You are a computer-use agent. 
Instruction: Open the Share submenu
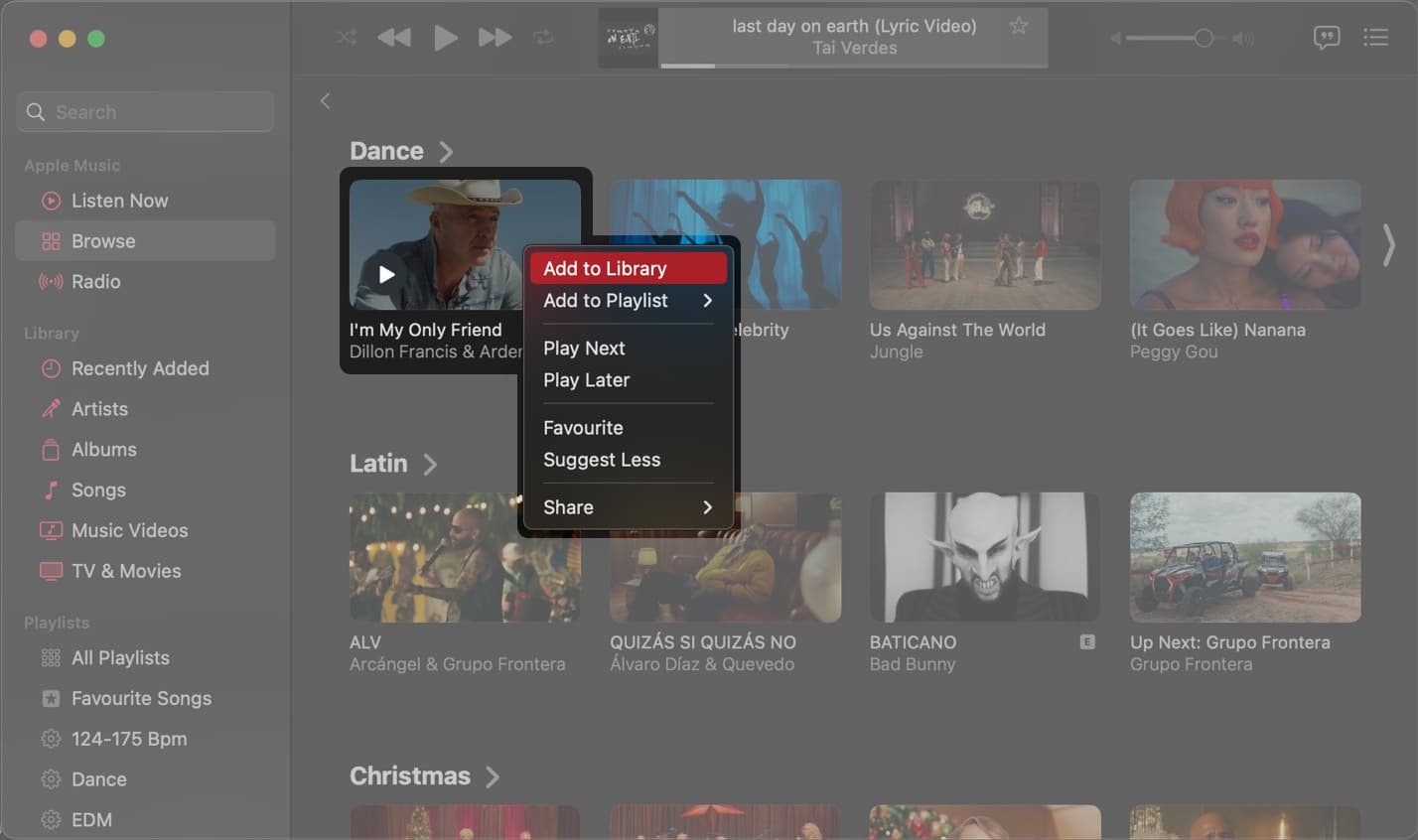click(628, 507)
